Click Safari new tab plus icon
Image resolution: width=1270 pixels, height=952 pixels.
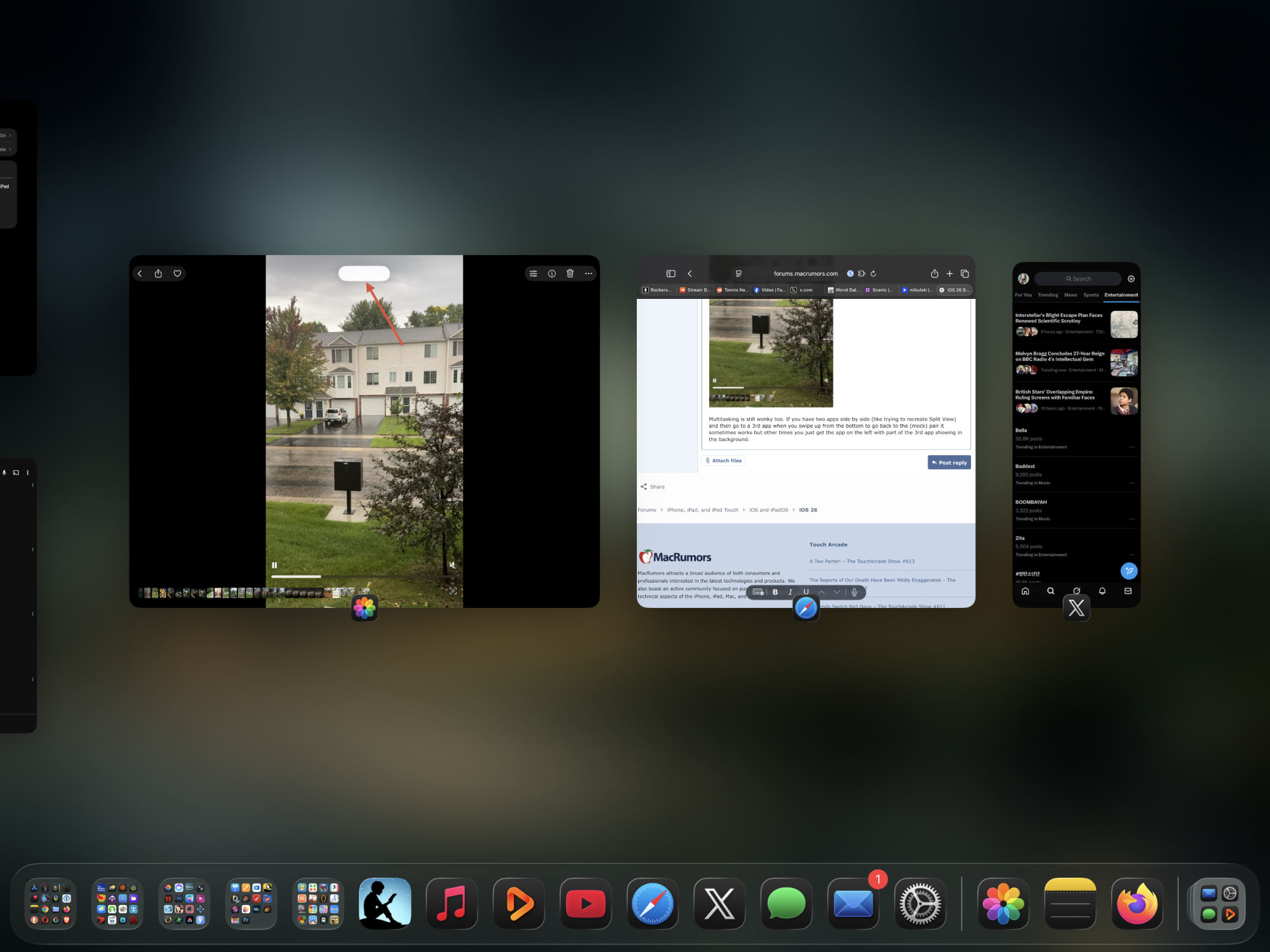[x=949, y=274]
